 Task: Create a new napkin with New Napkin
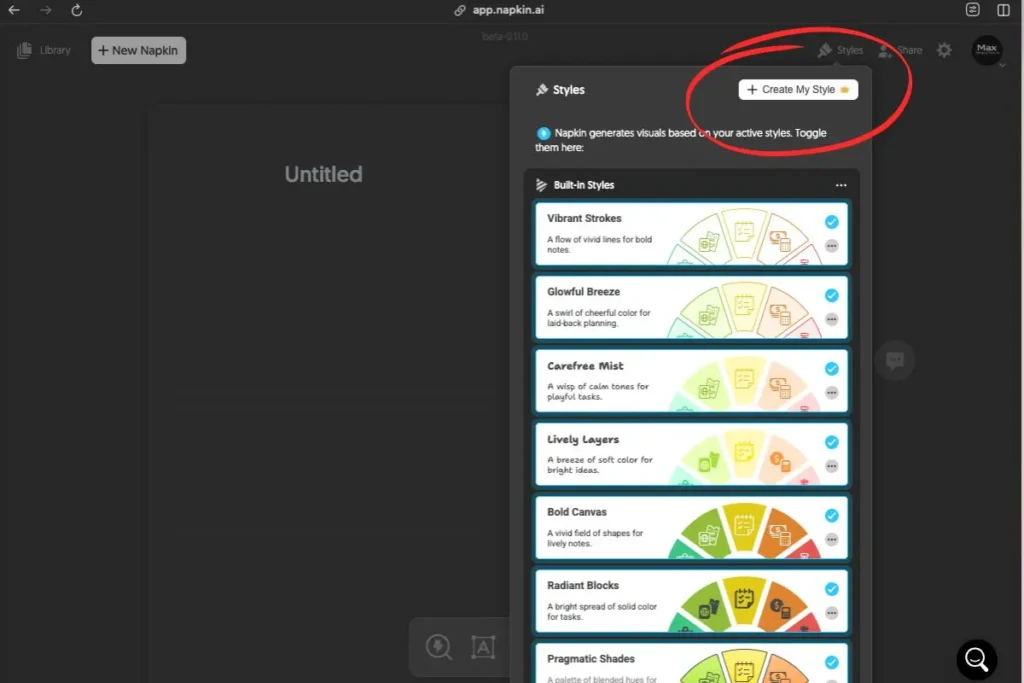[x=138, y=50]
